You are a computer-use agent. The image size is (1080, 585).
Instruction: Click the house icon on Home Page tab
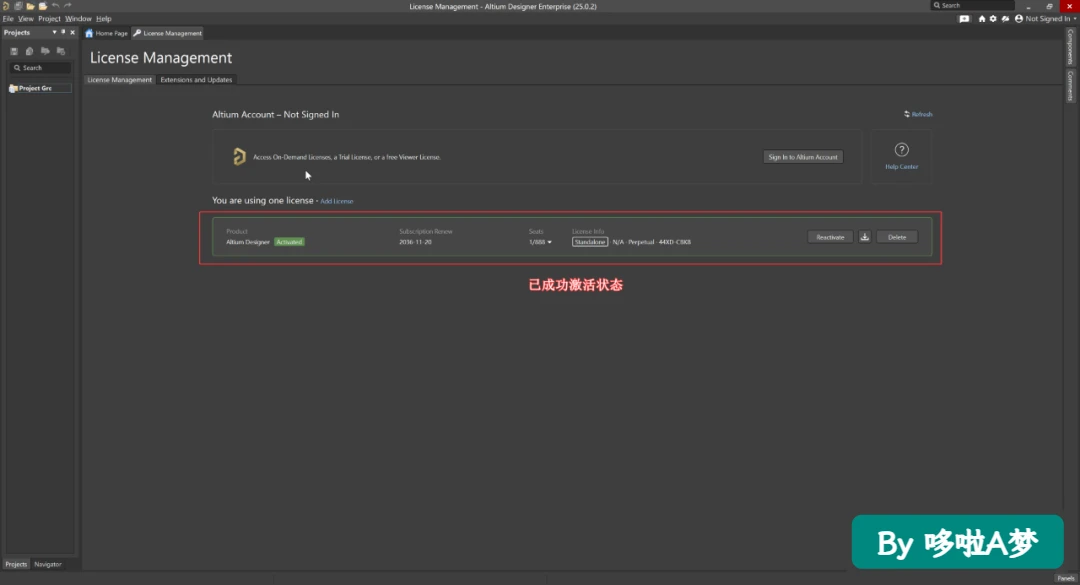[x=89, y=33]
